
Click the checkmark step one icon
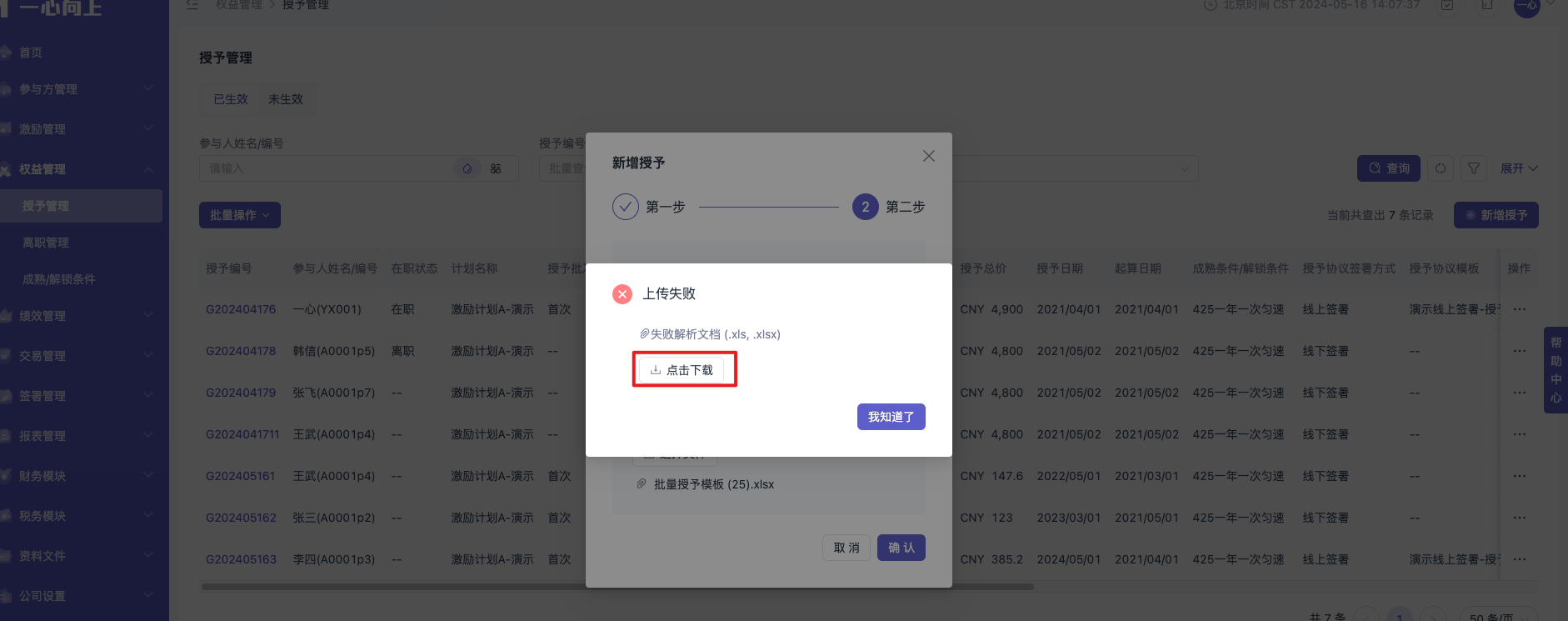(626, 207)
